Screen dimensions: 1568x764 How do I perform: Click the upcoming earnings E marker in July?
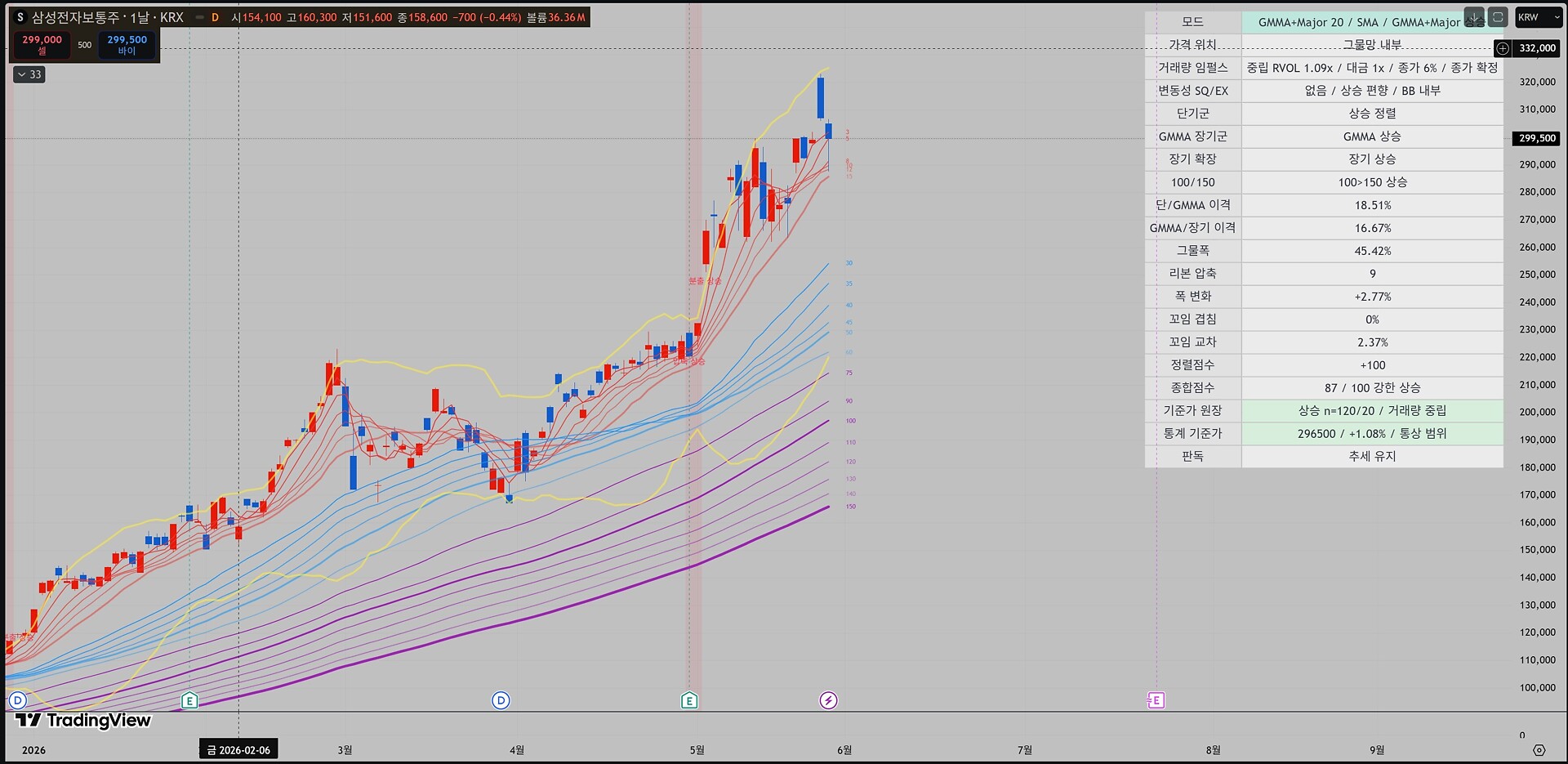click(x=1156, y=700)
